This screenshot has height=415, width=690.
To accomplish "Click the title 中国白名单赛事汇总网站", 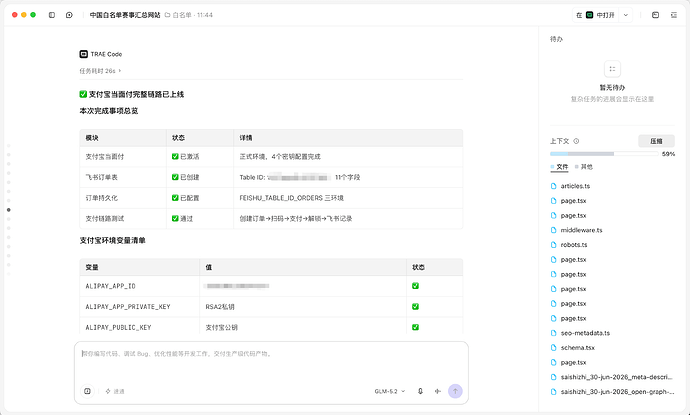I will click(125, 15).
